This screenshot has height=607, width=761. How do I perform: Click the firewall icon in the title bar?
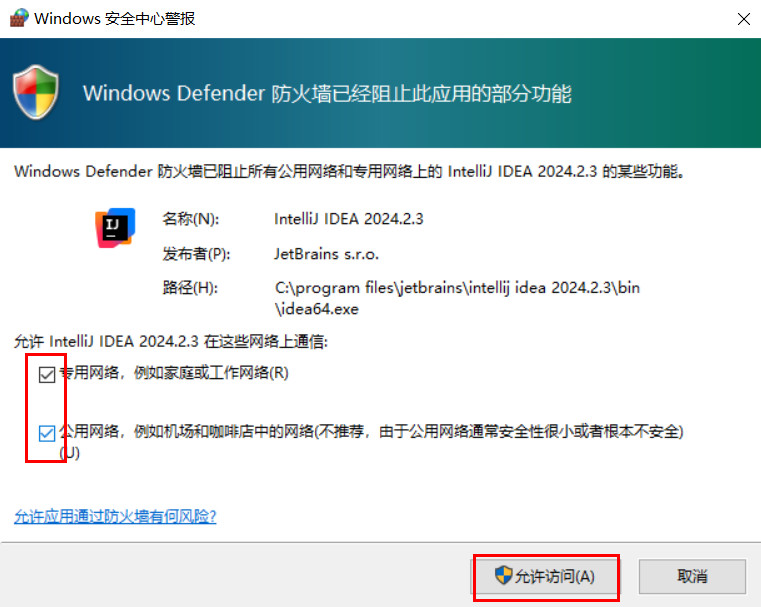19,18
